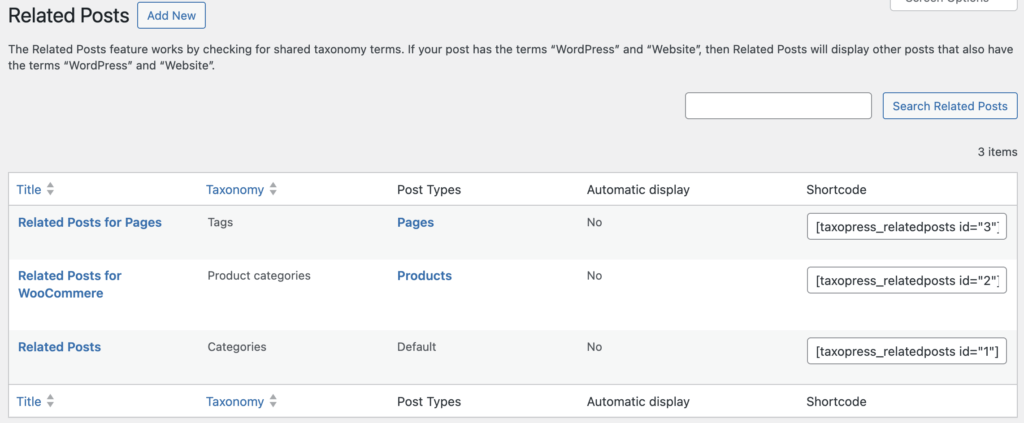Sort by Title in table footer
Screen dimensions: 1024x423
(29, 402)
